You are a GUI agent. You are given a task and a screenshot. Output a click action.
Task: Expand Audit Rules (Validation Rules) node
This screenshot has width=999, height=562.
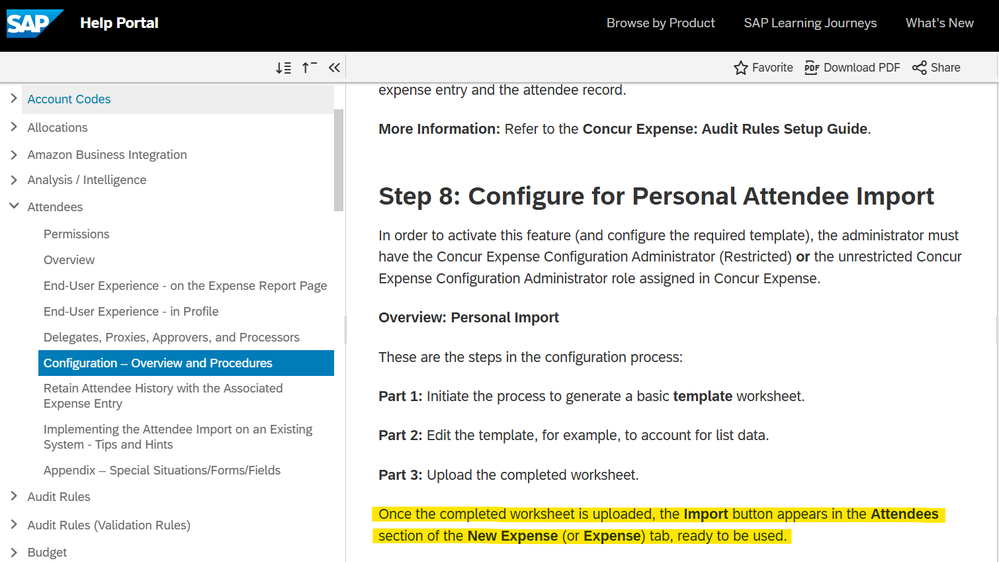point(13,524)
